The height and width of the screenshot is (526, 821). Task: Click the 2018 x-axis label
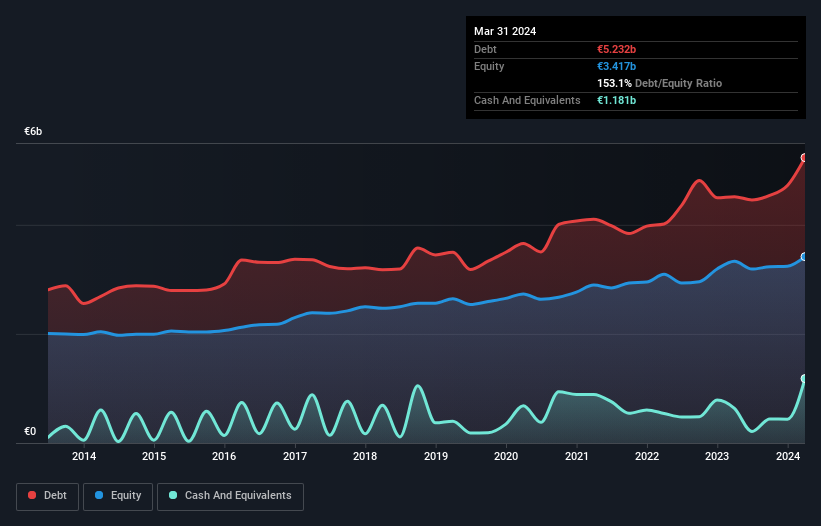click(365, 456)
